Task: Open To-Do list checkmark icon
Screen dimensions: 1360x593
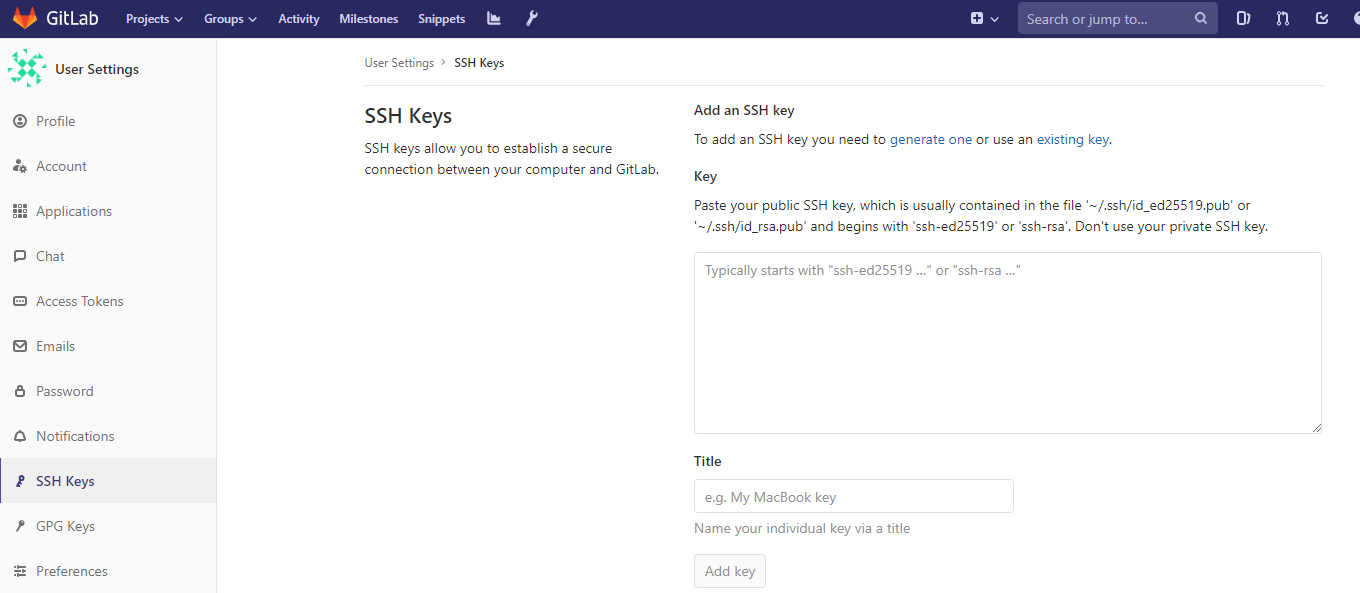Action: tap(1322, 19)
